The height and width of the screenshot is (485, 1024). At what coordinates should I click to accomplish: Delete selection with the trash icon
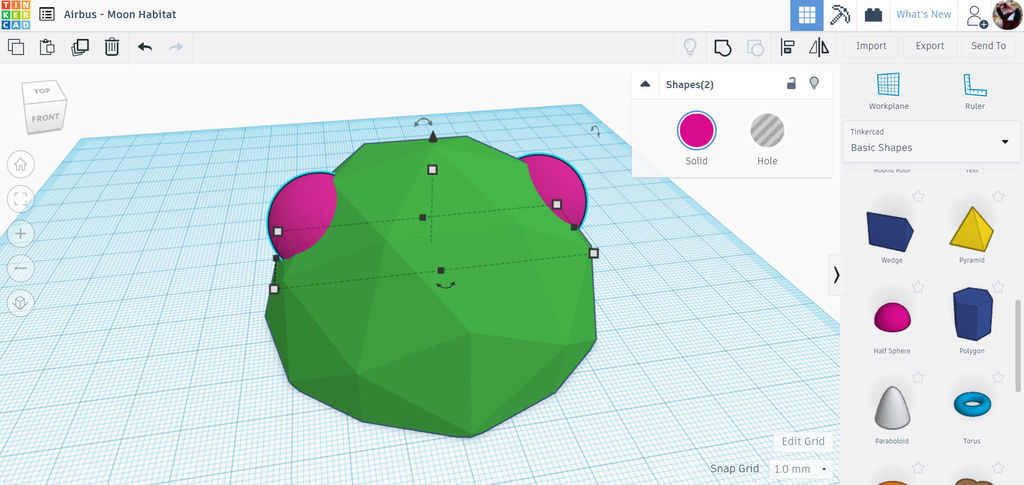point(112,47)
